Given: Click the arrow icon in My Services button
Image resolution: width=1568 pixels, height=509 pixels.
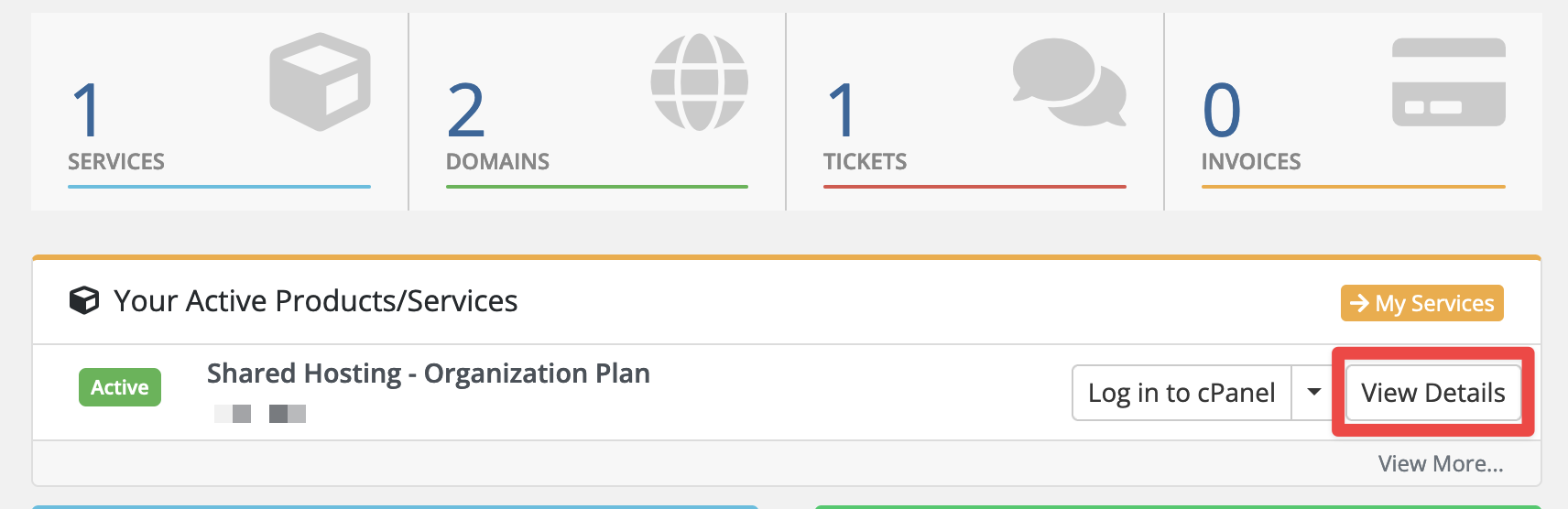Looking at the screenshot, I should (x=1359, y=303).
